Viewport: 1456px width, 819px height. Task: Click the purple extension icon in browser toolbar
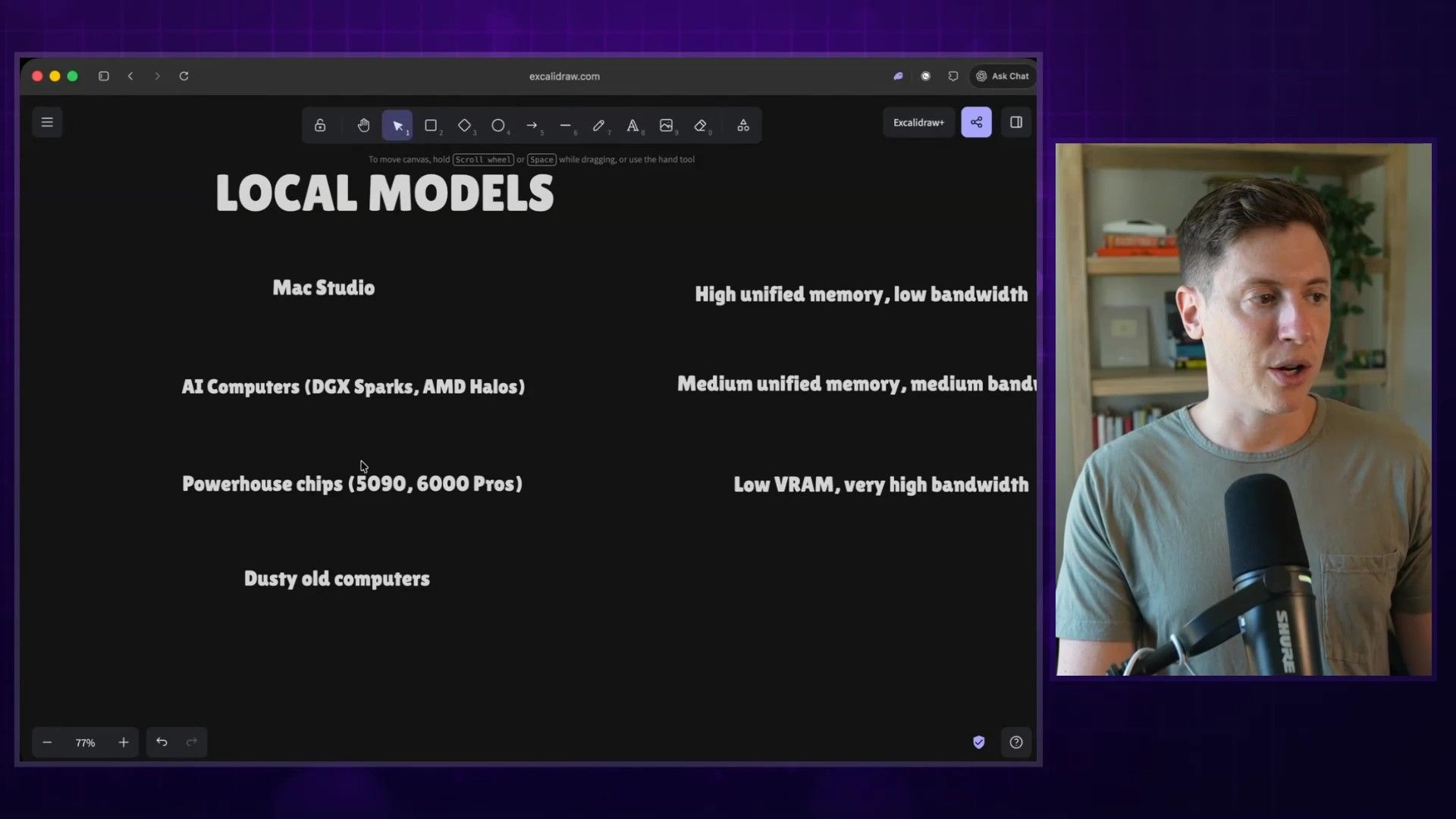[899, 76]
